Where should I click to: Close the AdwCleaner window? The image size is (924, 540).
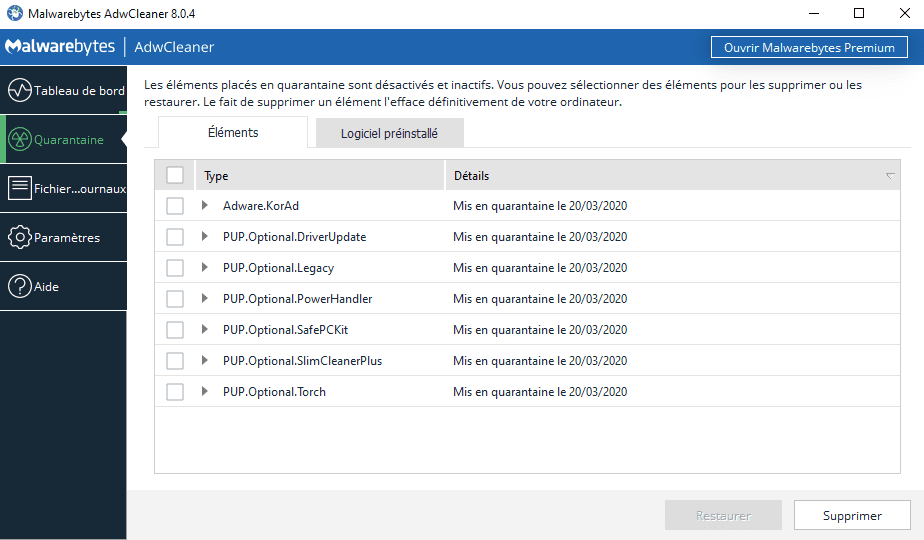click(905, 13)
